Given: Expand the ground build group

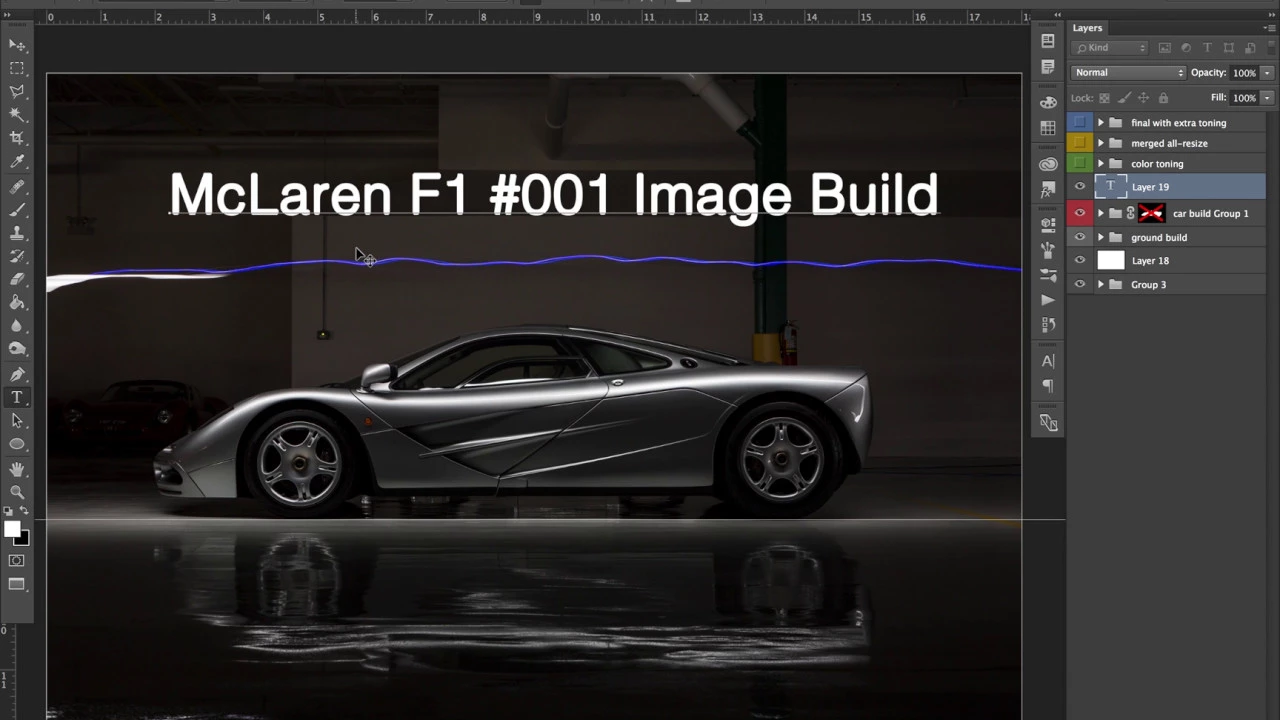Looking at the screenshot, I should (1101, 237).
